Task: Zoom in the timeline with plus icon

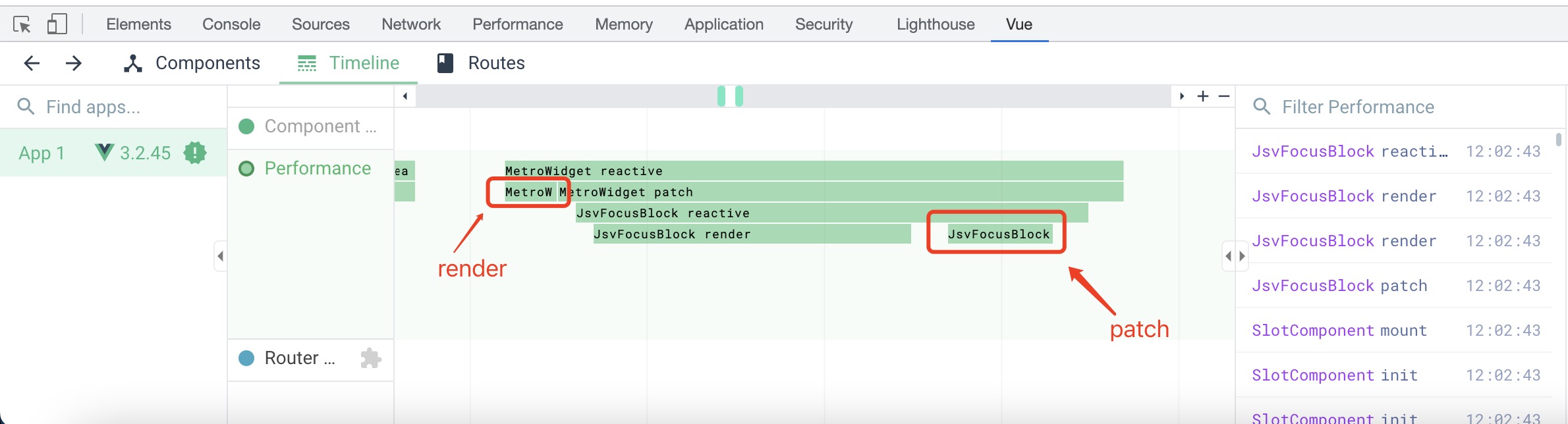Action: 1203,96
